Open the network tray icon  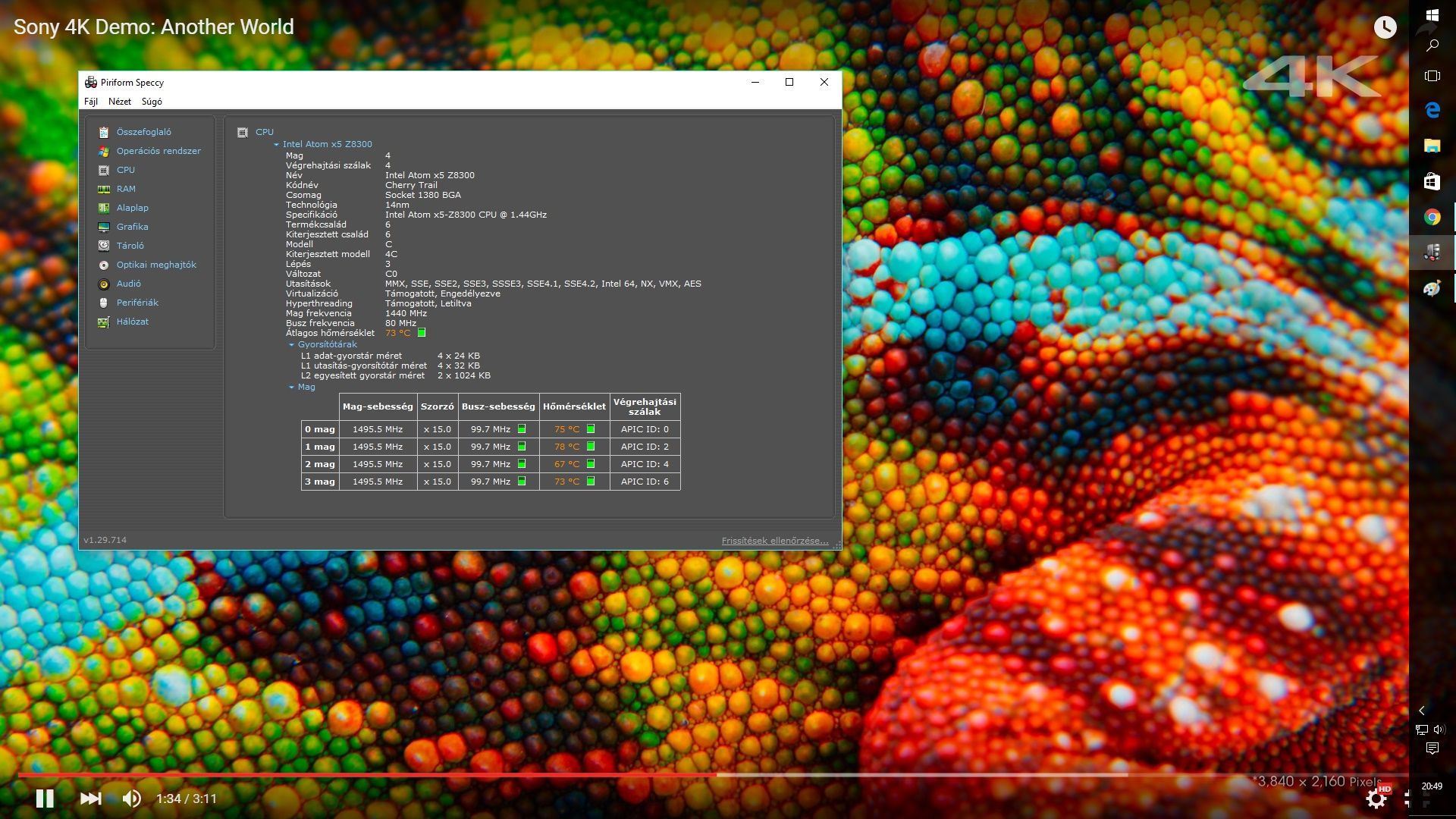(1422, 730)
